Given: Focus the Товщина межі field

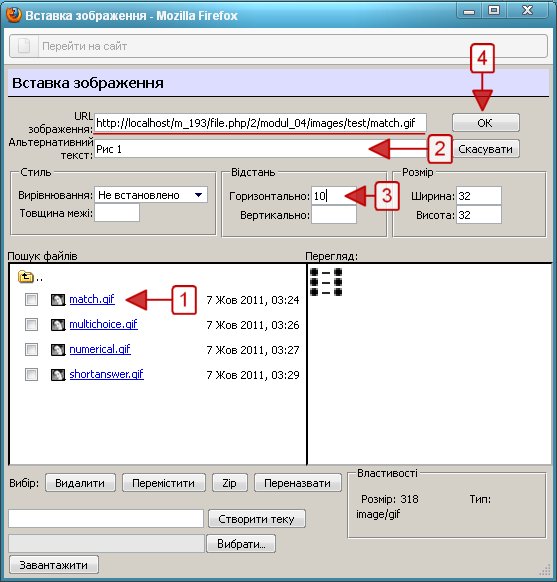Looking at the screenshot, I should pyautogui.click(x=117, y=213).
